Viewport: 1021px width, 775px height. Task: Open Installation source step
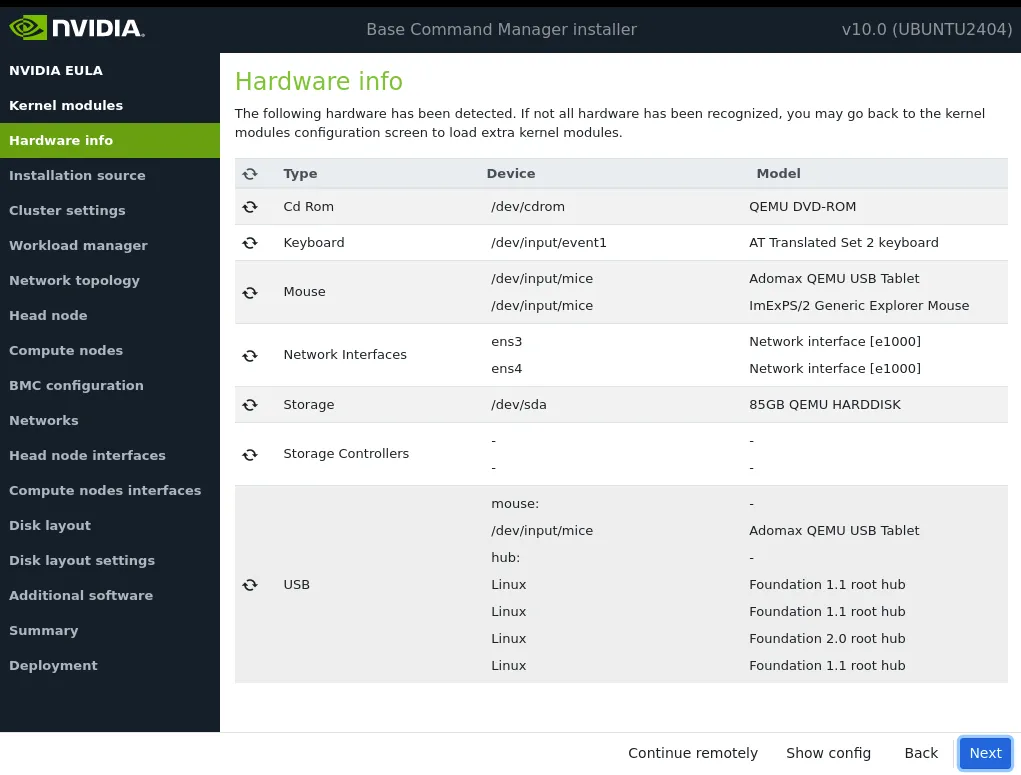[110, 176]
